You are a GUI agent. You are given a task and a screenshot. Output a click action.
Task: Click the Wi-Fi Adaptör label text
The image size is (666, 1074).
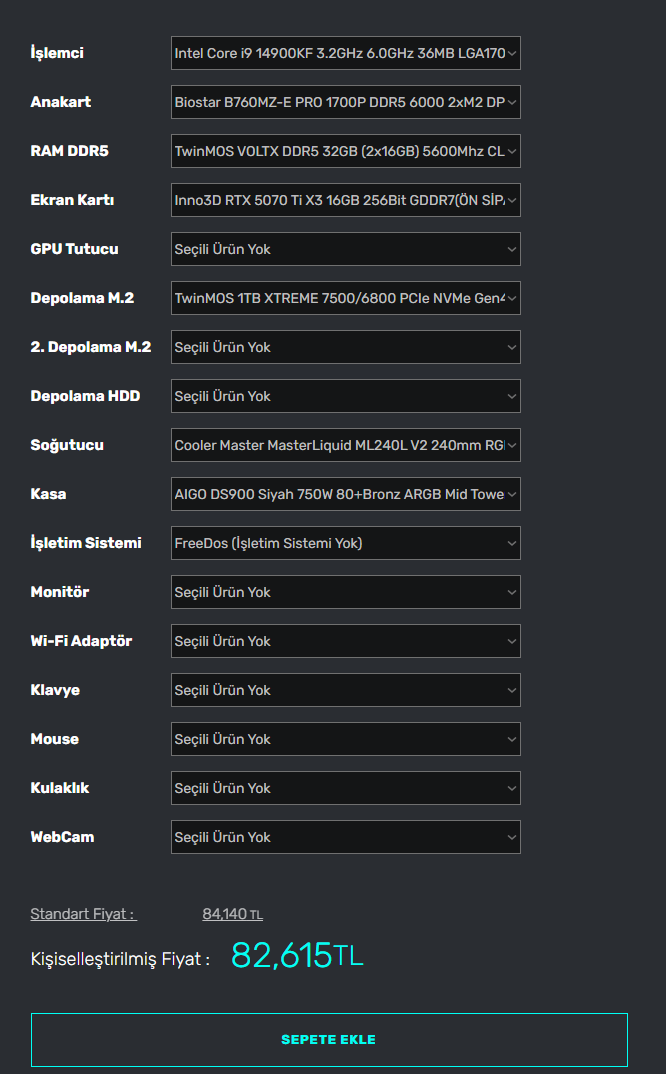click(x=81, y=641)
